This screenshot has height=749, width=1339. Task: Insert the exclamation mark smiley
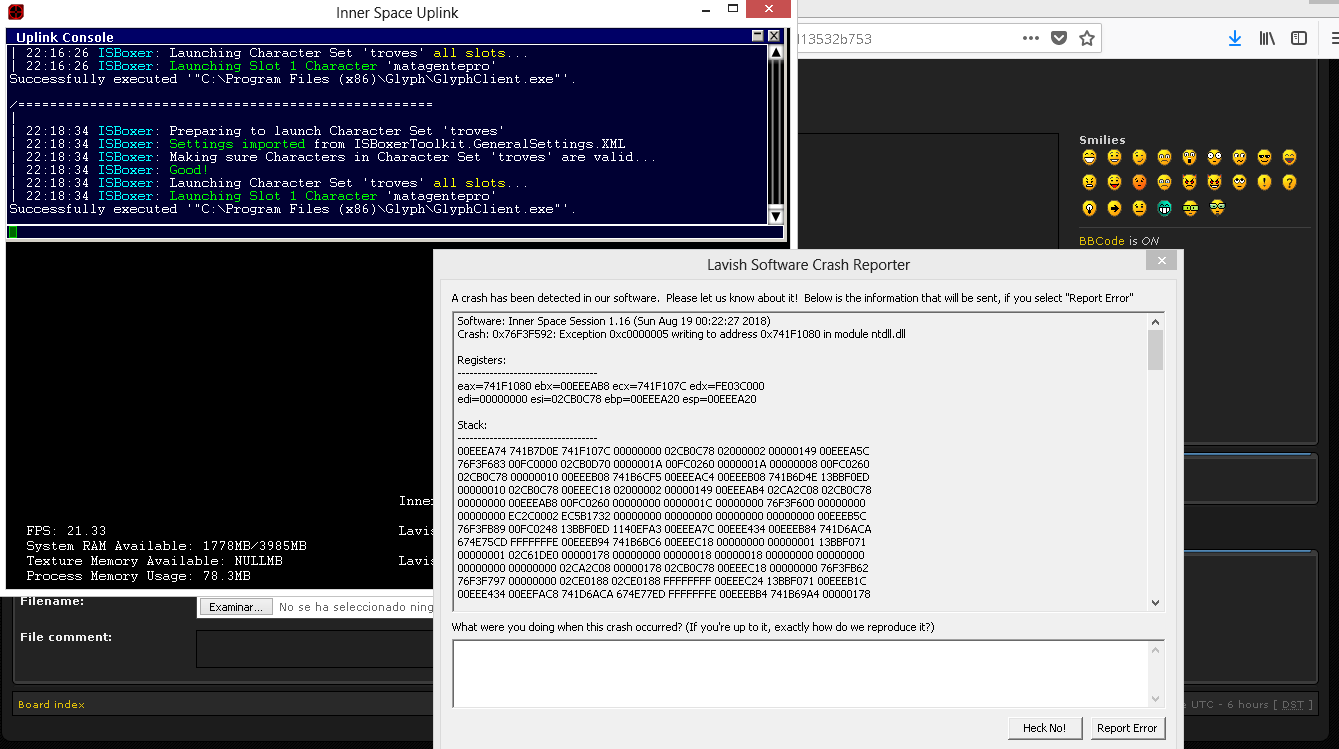point(1264,182)
